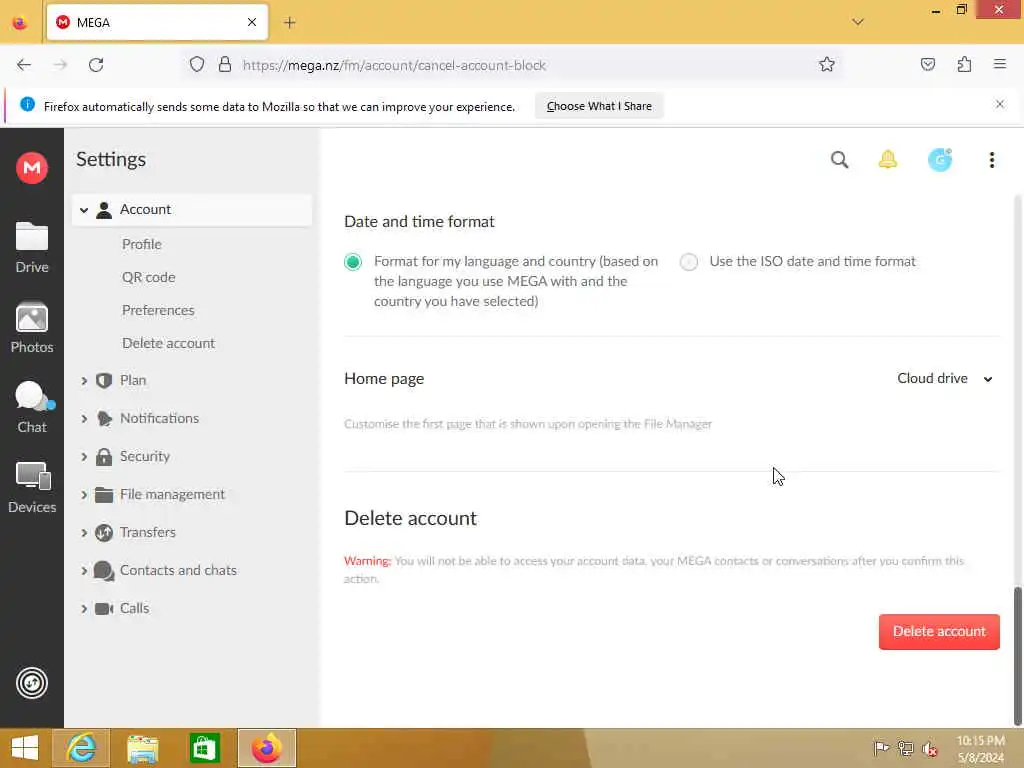Click the transfer status circle icon
The height and width of the screenshot is (768, 1024).
point(31,683)
